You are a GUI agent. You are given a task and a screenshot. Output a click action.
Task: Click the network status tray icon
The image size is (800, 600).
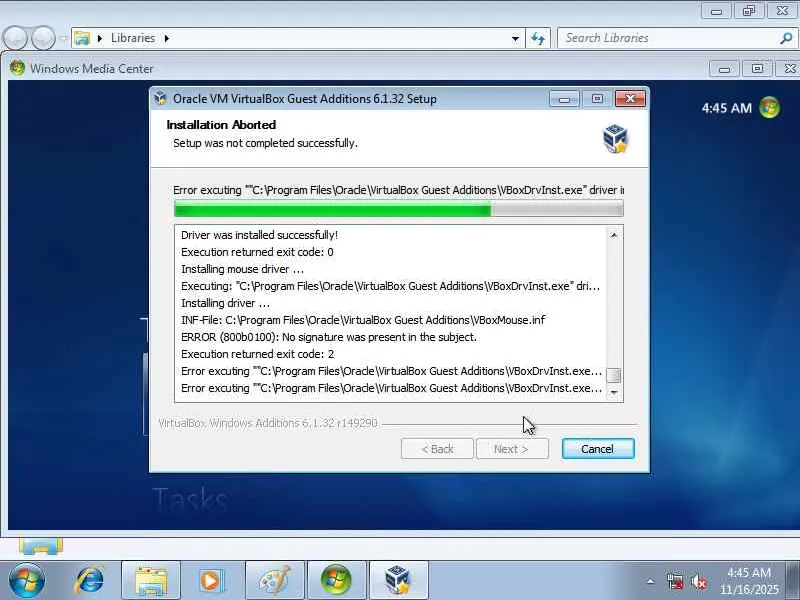tap(675, 581)
